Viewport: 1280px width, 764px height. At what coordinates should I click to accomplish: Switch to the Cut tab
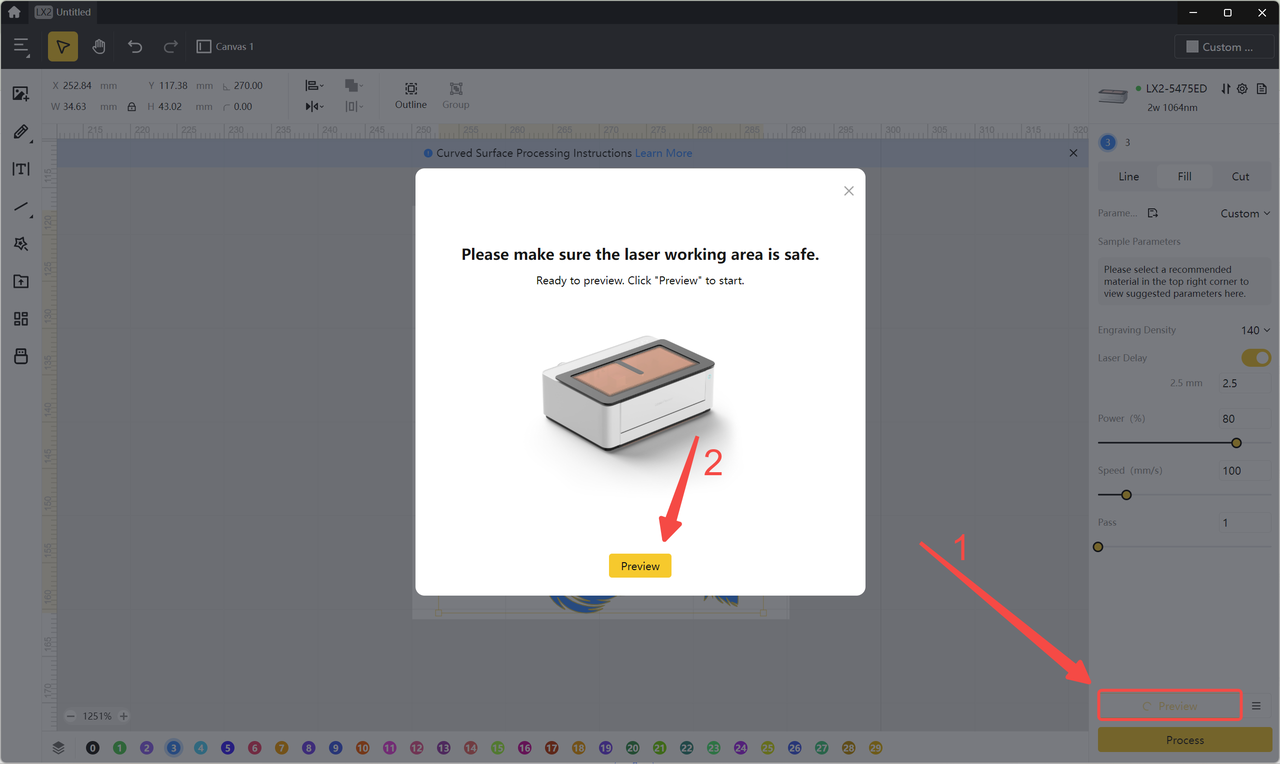click(1240, 177)
